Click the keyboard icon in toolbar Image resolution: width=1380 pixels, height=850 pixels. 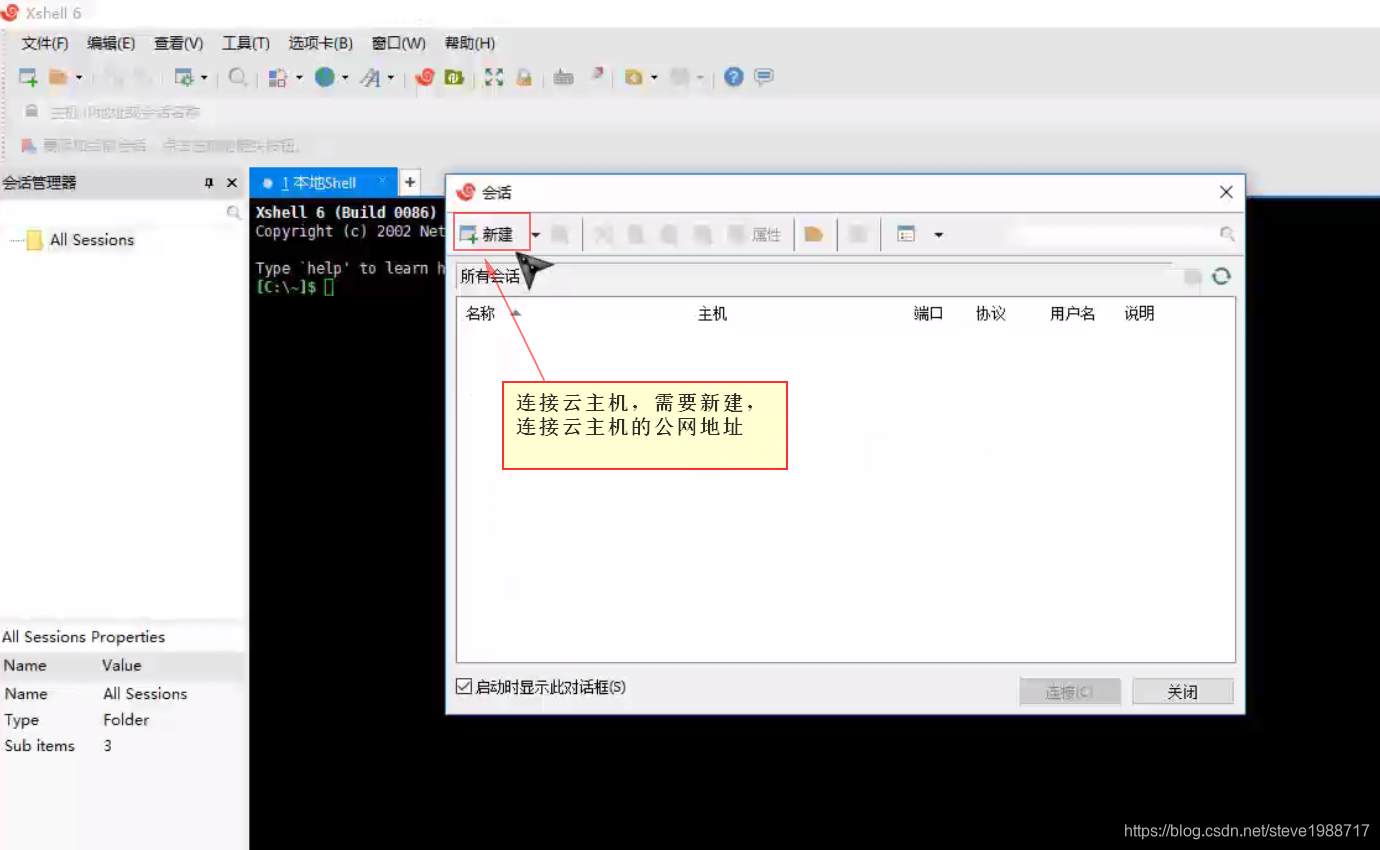pos(564,77)
